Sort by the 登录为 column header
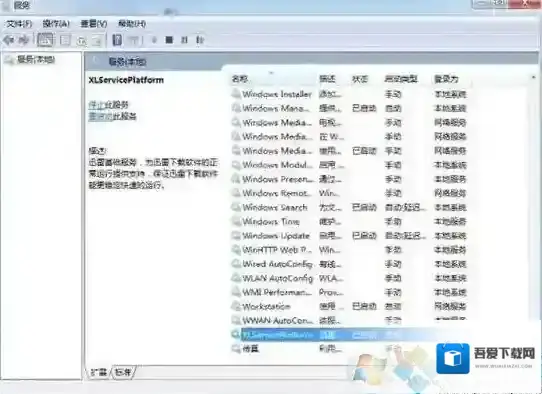Image resolution: width=542 pixels, height=394 pixels. click(446, 79)
